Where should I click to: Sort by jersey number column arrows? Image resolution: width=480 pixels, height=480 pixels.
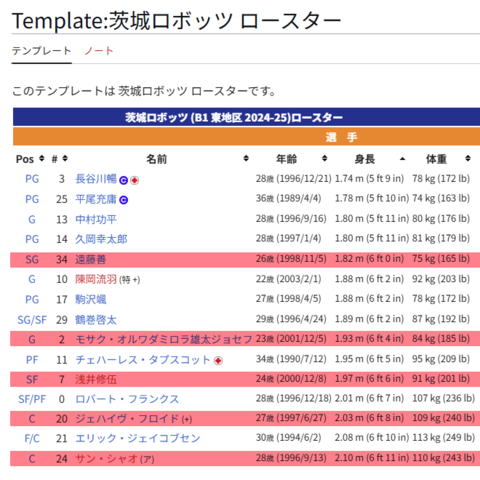(65, 158)
